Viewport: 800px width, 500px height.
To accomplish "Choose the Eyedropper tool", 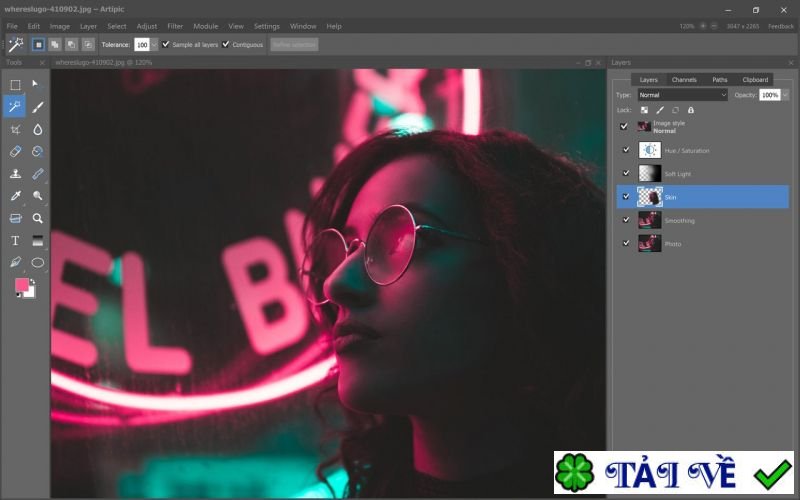I will pyautogui.click(x=15, y=196).
